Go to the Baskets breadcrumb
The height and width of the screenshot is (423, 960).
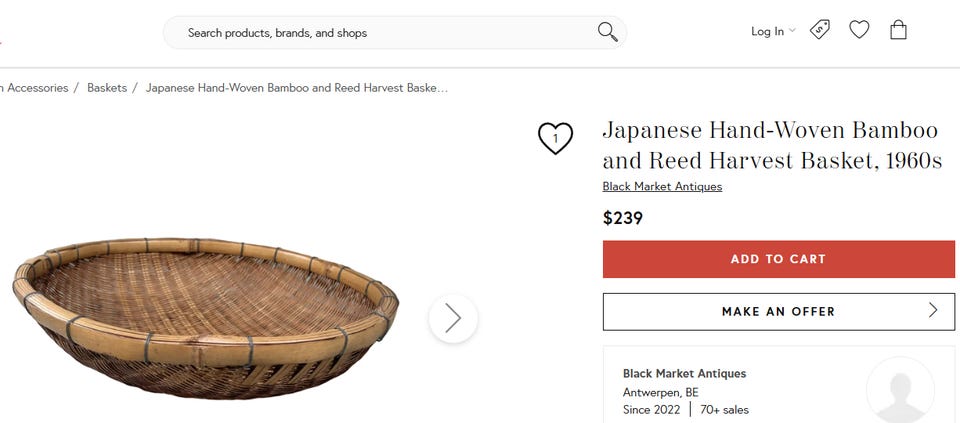coord(107,88)
